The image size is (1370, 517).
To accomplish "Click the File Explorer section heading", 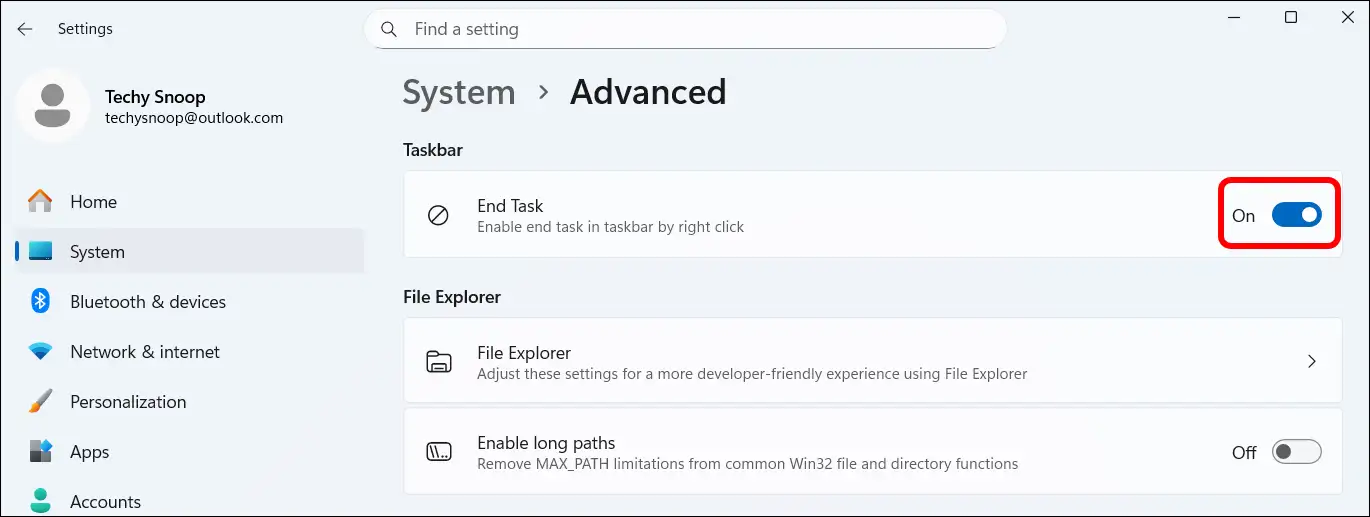I will click(x=452, y=297).
